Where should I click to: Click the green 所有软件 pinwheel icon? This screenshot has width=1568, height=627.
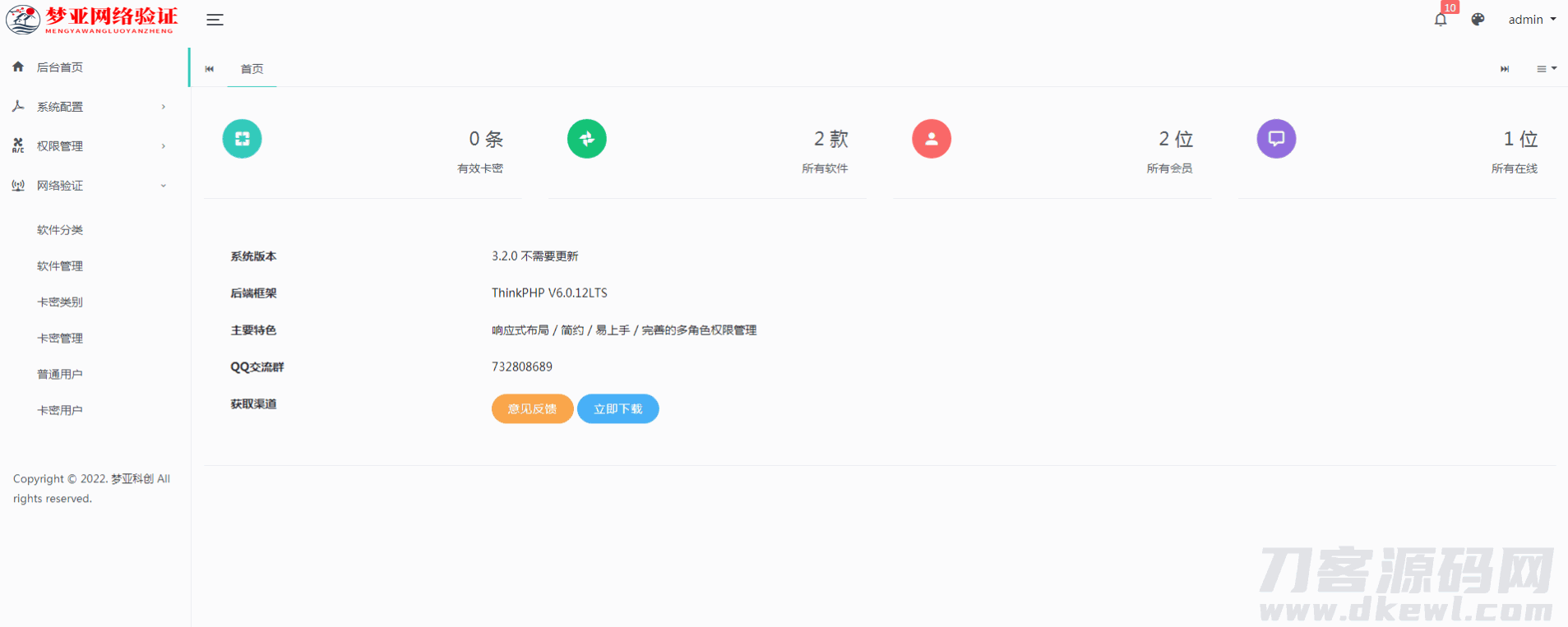click(x=587, y=139)
